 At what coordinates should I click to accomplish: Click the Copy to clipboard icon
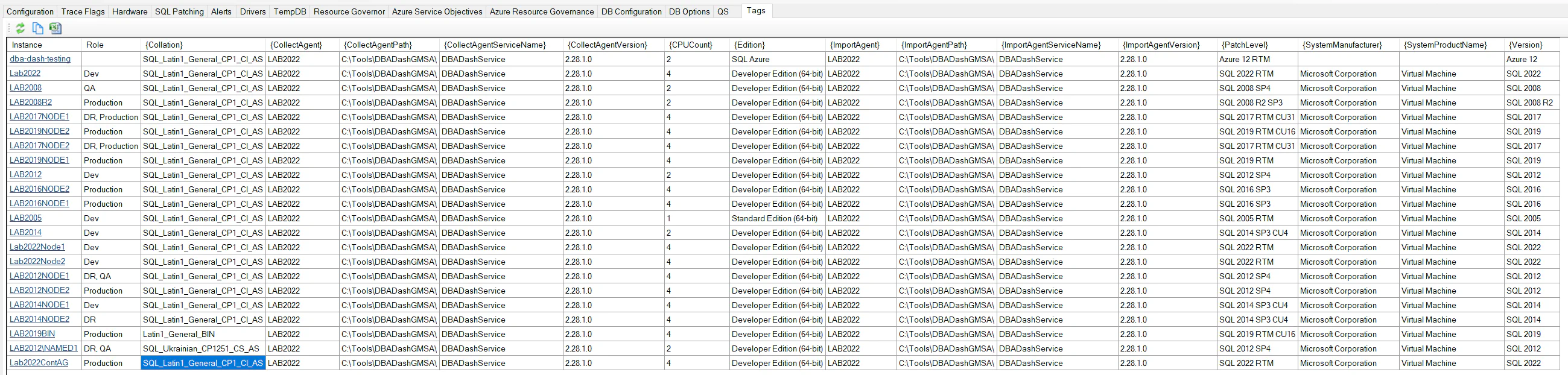pos(38,28)
